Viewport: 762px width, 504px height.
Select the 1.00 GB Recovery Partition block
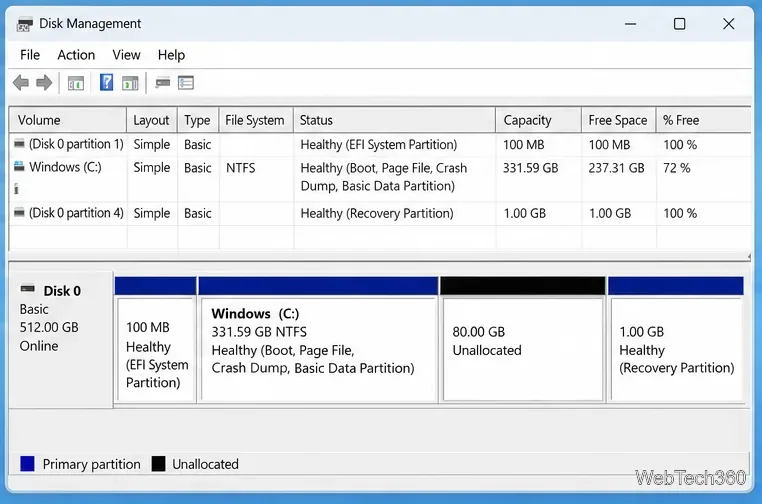[x=675, y=340]
